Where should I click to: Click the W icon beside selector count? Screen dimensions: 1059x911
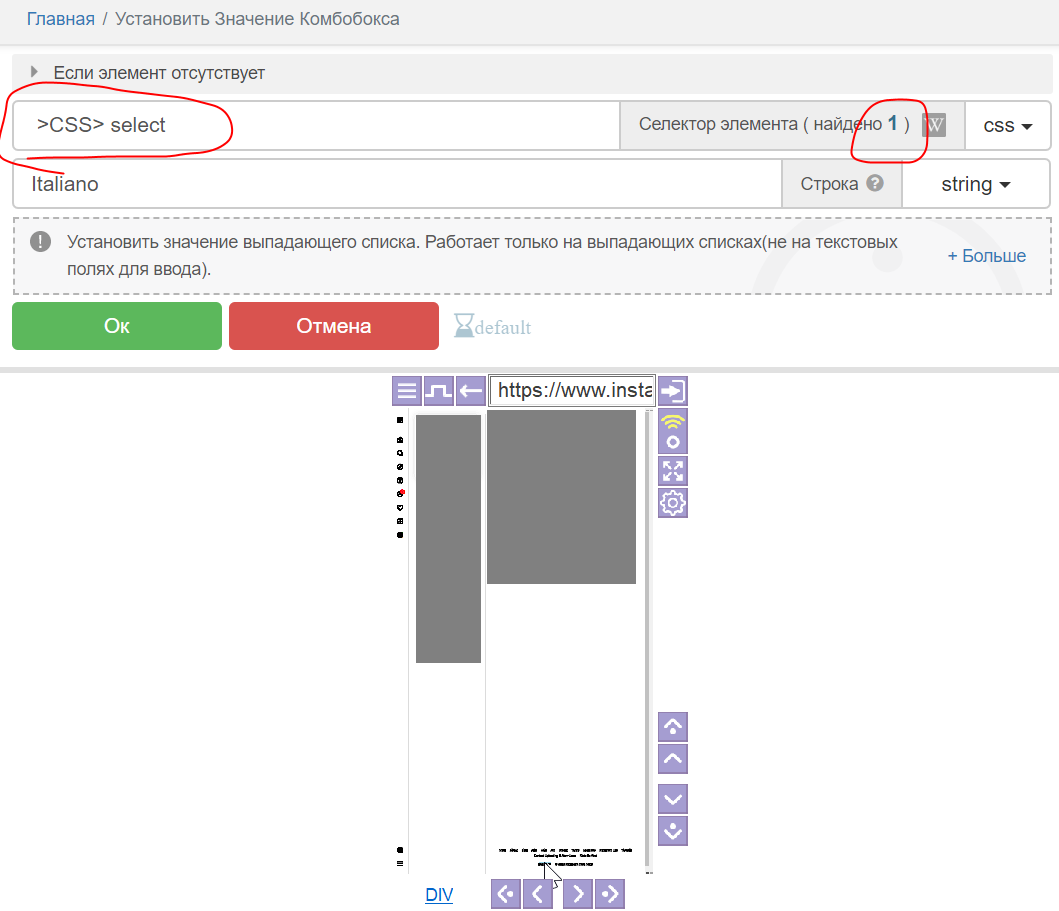click(933, 125)
